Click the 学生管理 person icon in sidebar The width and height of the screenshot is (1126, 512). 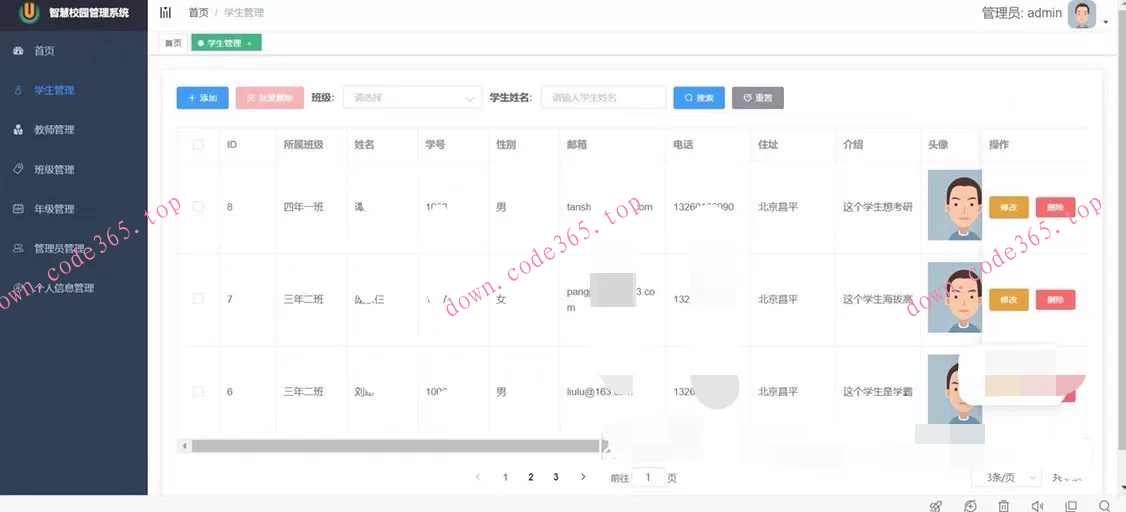coord(19,90)
